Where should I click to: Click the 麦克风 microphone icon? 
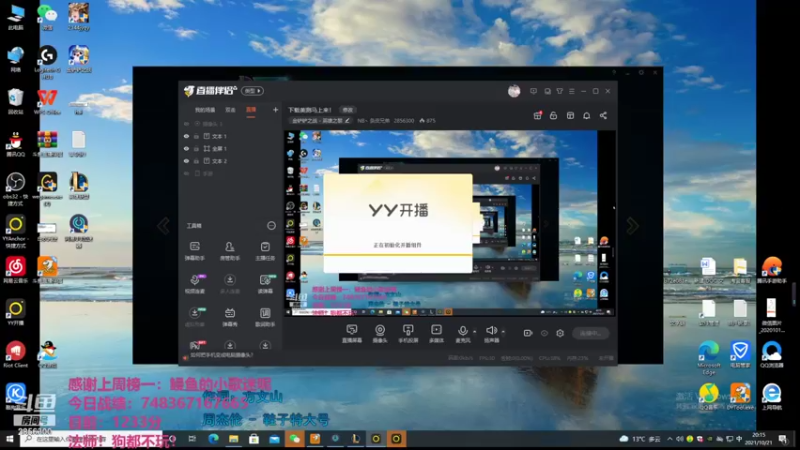tap(462, 333)
